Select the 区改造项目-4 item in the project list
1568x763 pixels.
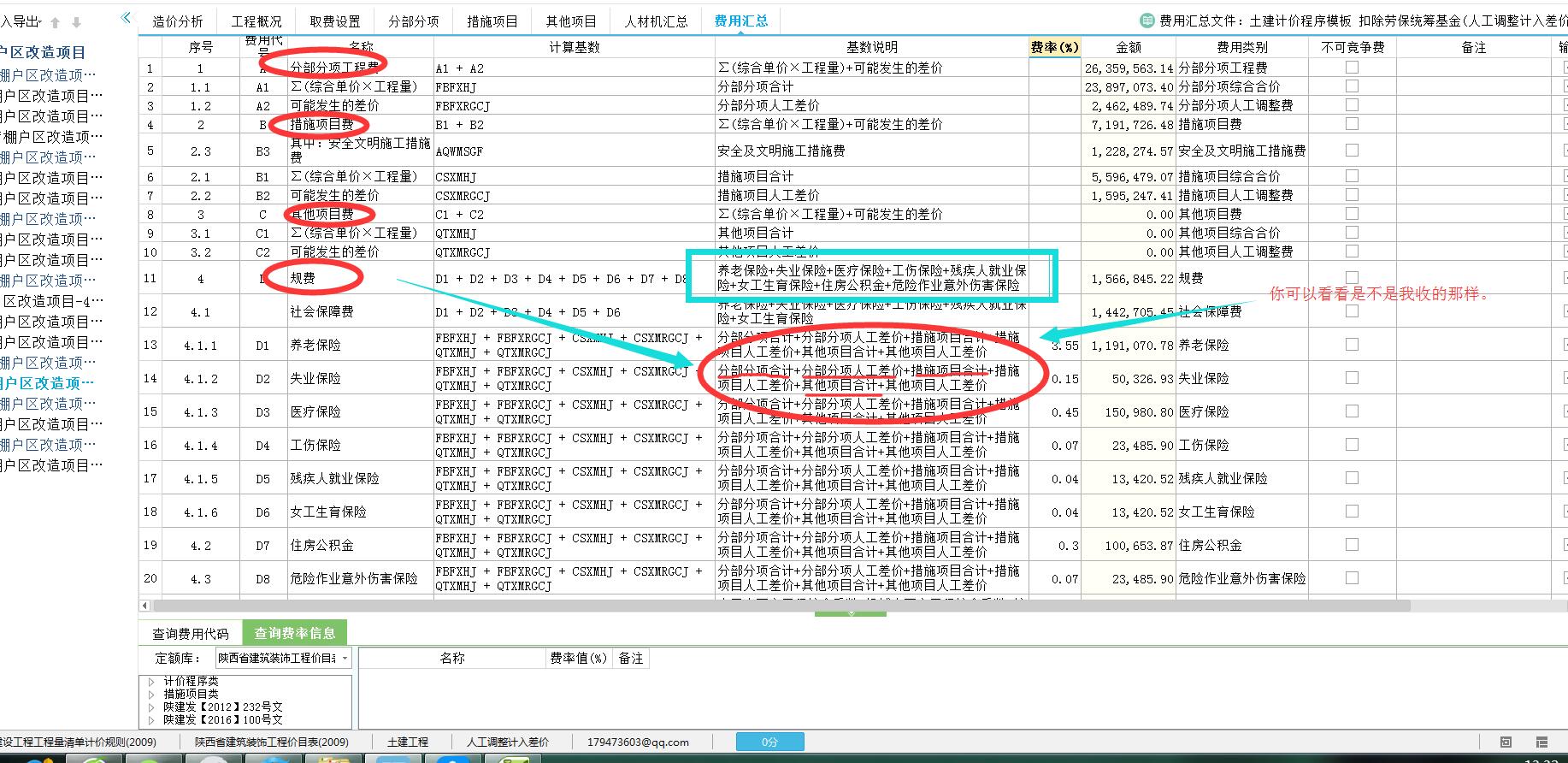point(53,301)
